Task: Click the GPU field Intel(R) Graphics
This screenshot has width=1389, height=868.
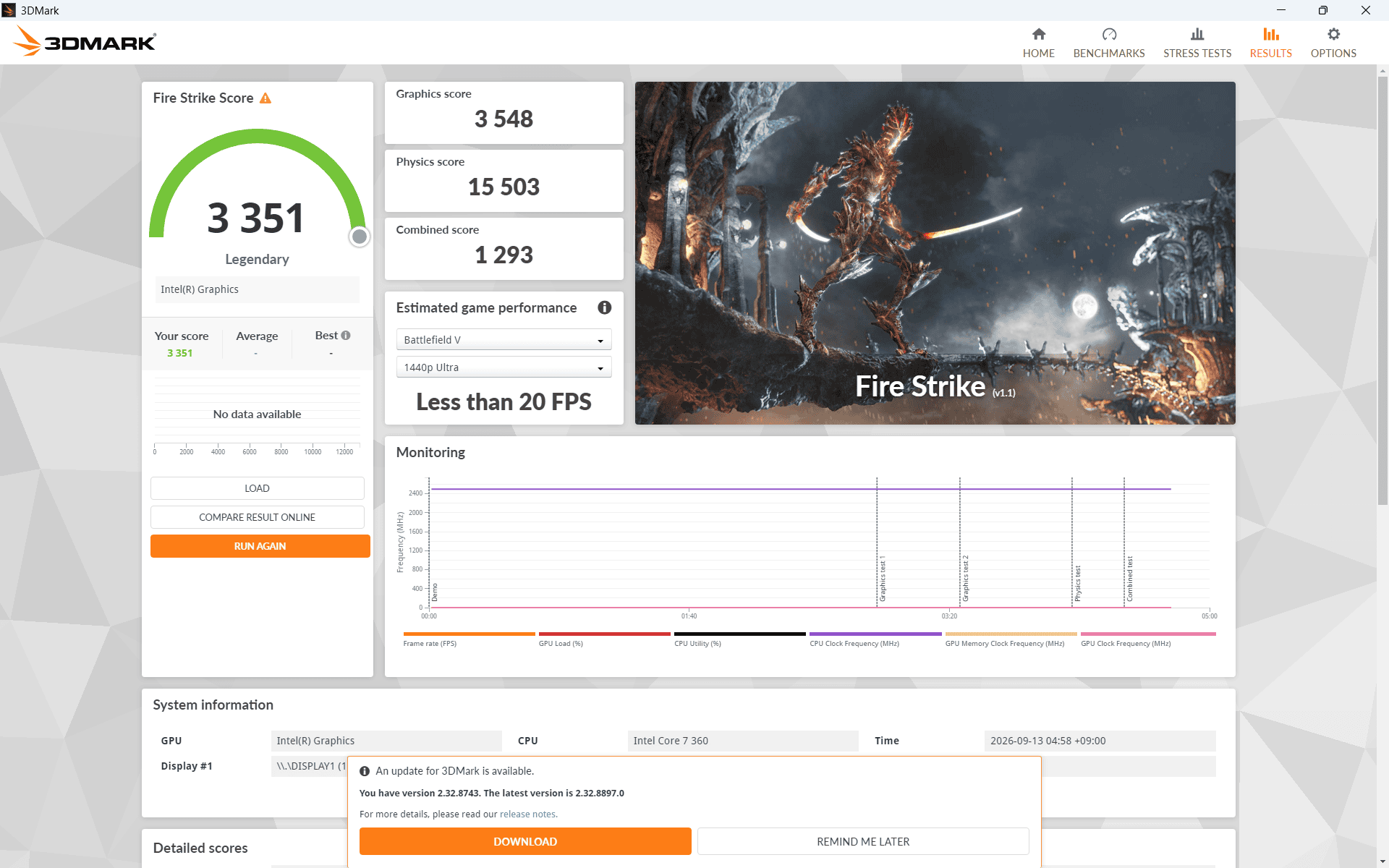Action: click(x=386, y=741)
